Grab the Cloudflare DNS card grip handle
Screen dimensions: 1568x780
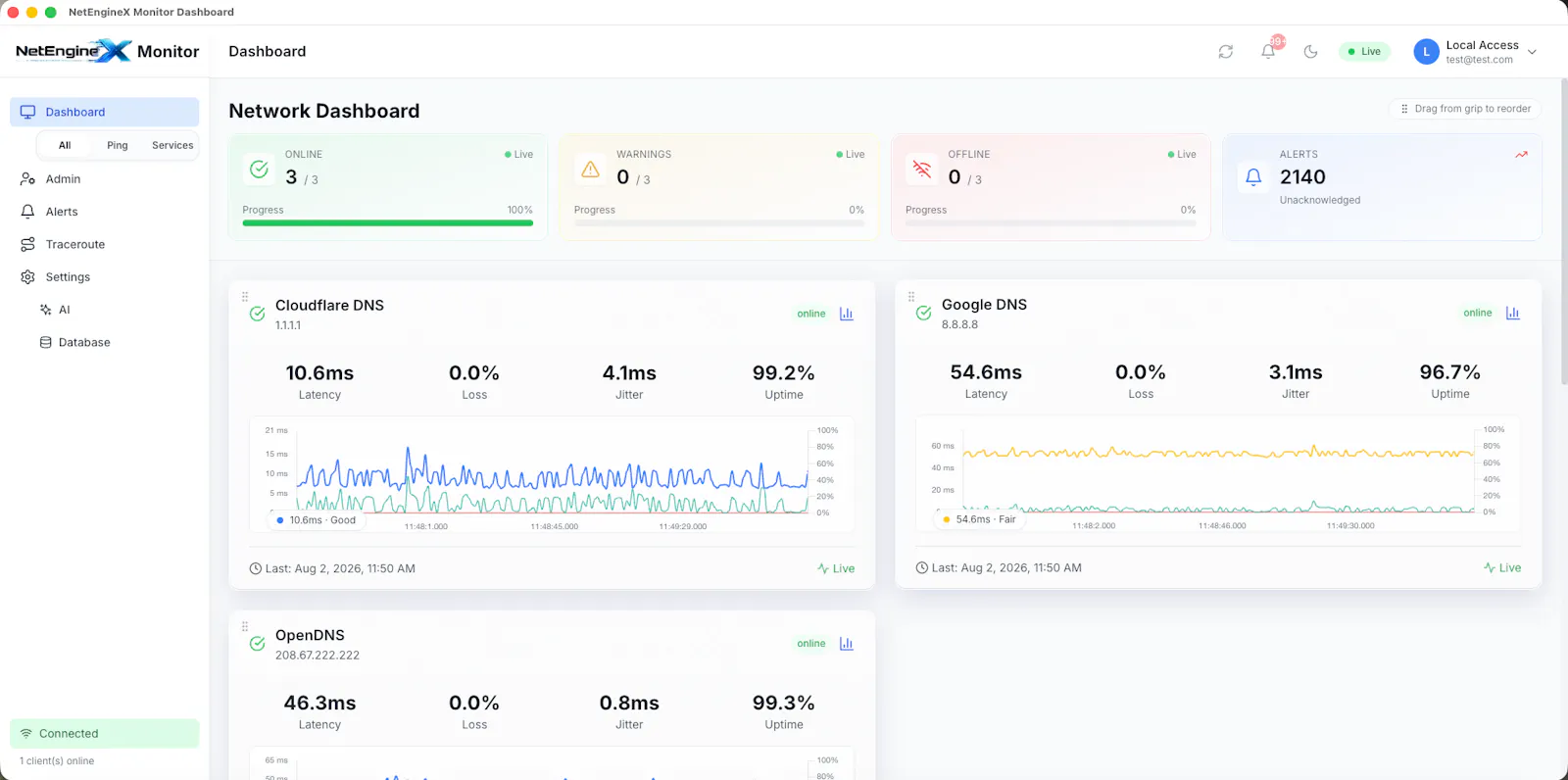pyautogui.click(x=245, y=297)
